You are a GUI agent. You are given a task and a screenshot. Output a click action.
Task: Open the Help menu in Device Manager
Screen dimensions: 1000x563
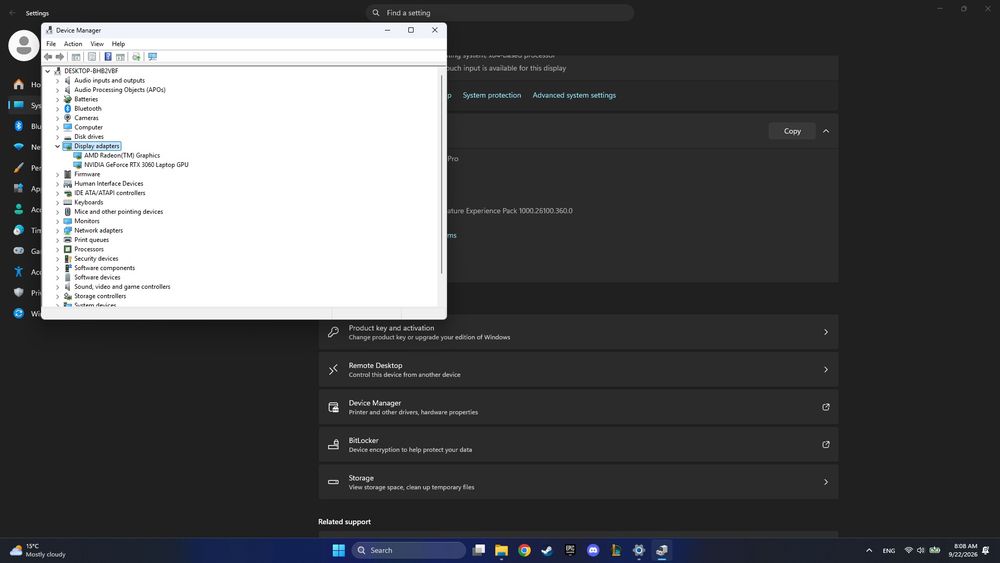[118, 44]
